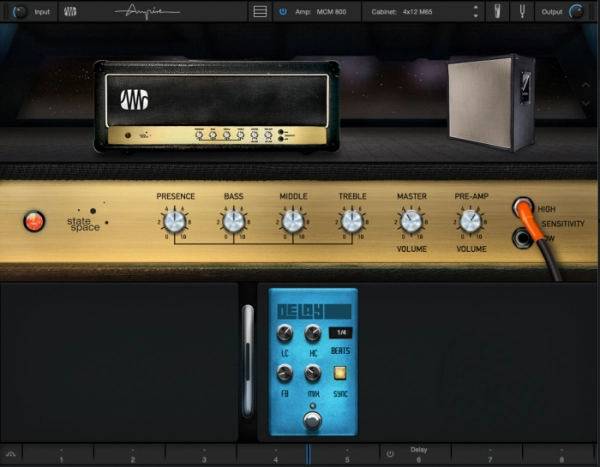Select pedal slot 7
Viewport: 600px width, 467px height.
(487, 455)
